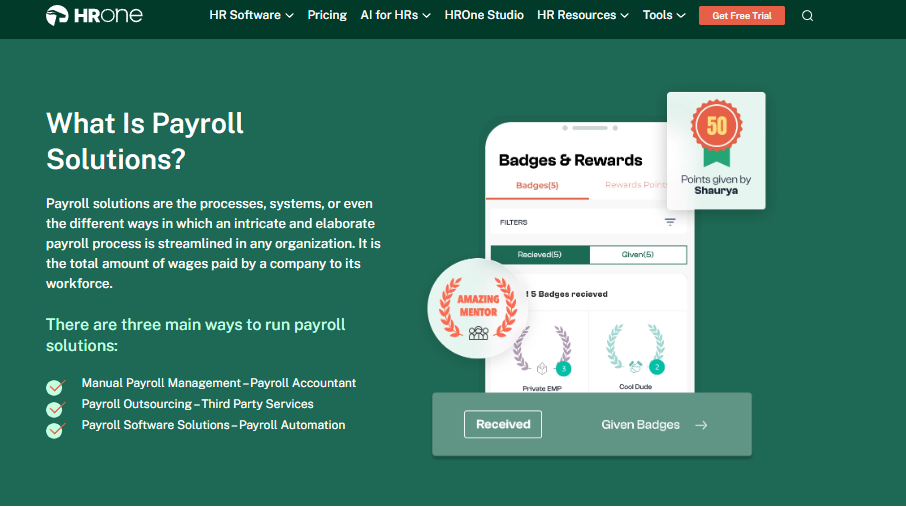Open the Pricing page
This screenshot has width=906, height=507.
coord(327,15)
